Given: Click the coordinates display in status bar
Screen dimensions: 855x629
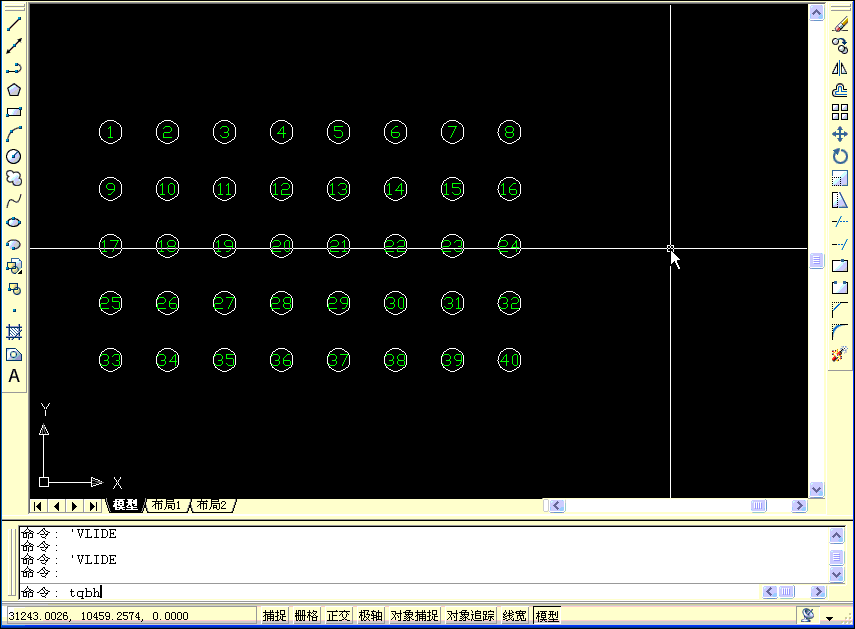Looking at the screenshot, I should pyautogui.click(x=130, y=616).
